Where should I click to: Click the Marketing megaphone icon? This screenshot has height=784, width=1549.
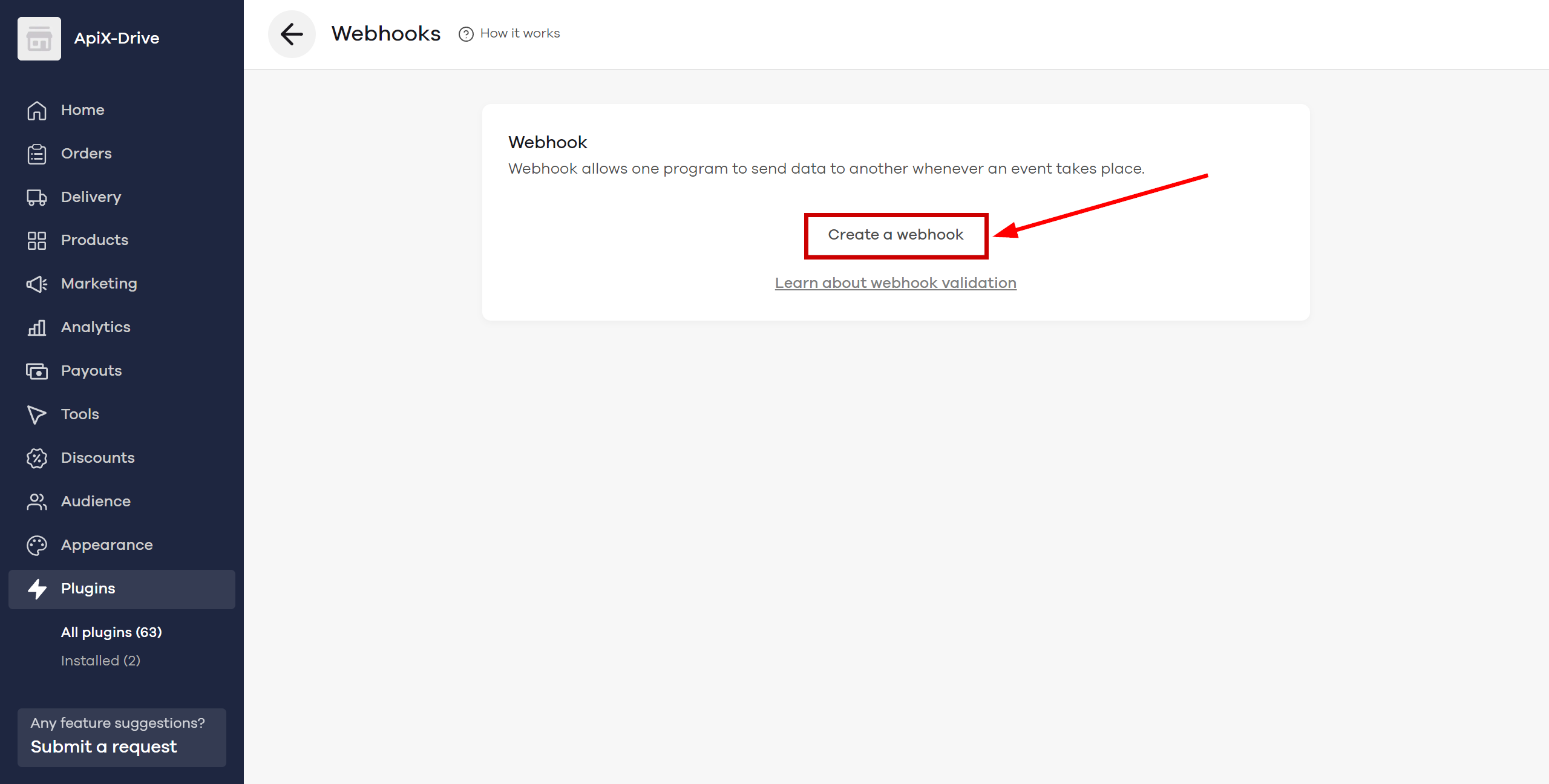tap(37, 284)
